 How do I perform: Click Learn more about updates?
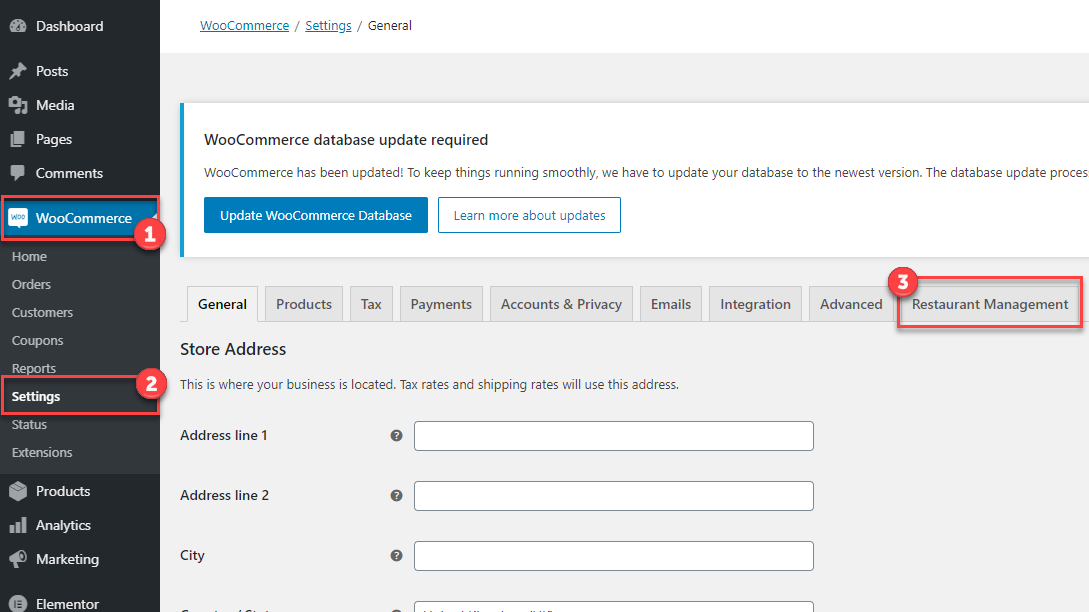529,215
